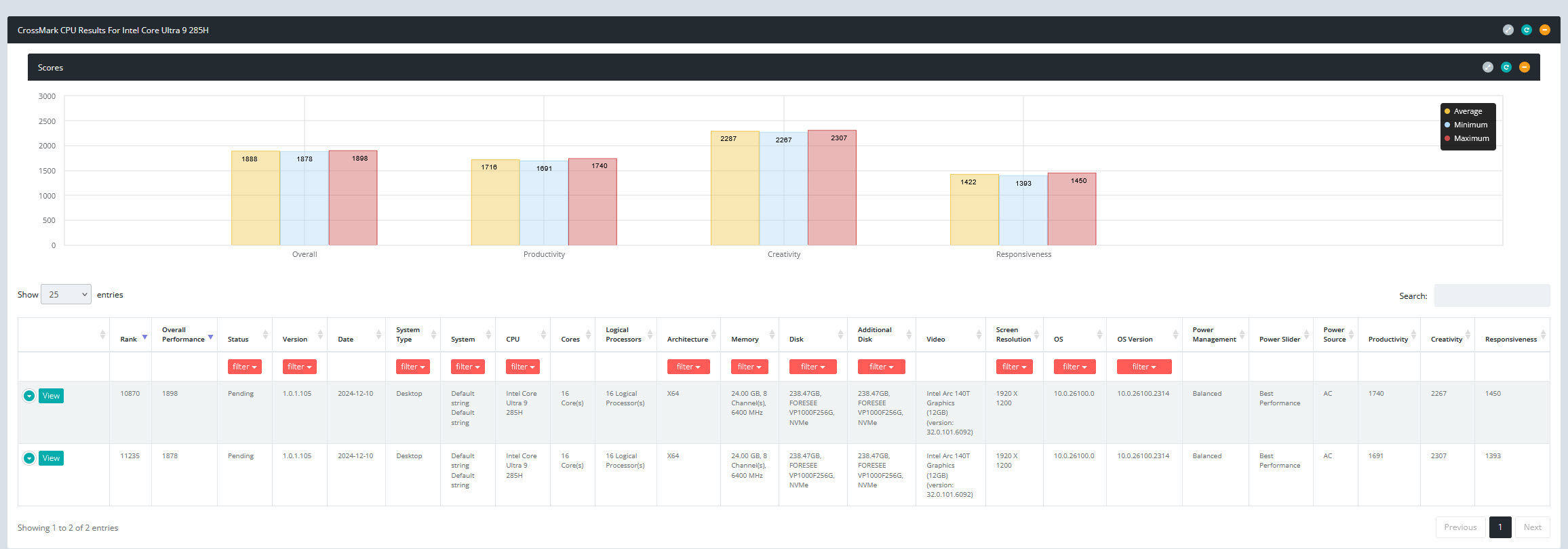Viewport: 1568px width, 549px height.
Task: Sort by Productivity column header
Action: click(1389, 335)
